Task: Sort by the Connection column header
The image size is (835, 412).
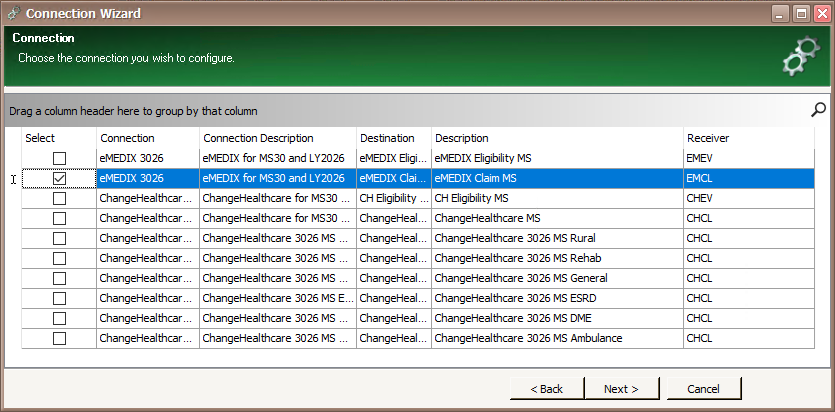Action: (x=148, y=138)
